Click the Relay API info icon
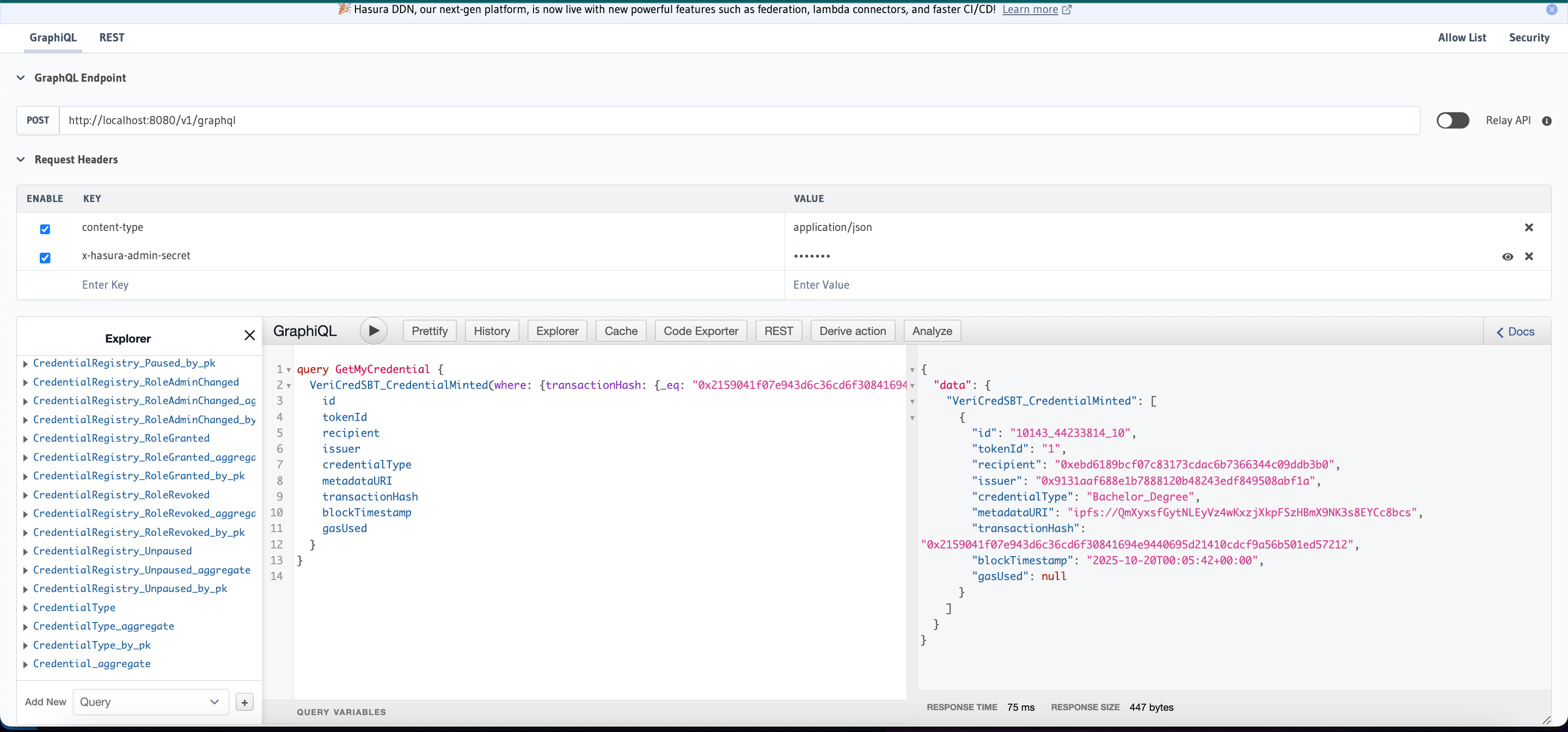 pyautogui.click(x=1547, y=120)
